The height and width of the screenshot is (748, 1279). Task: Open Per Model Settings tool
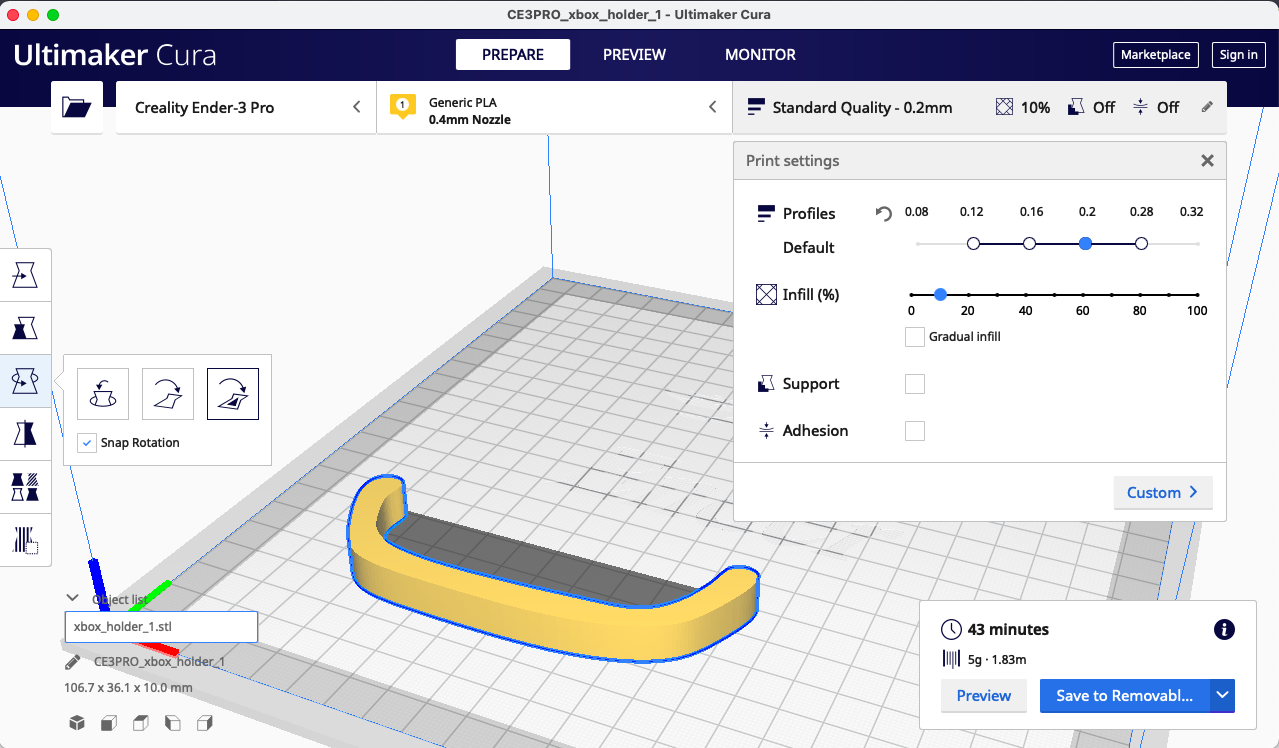(x=25, y=486)
